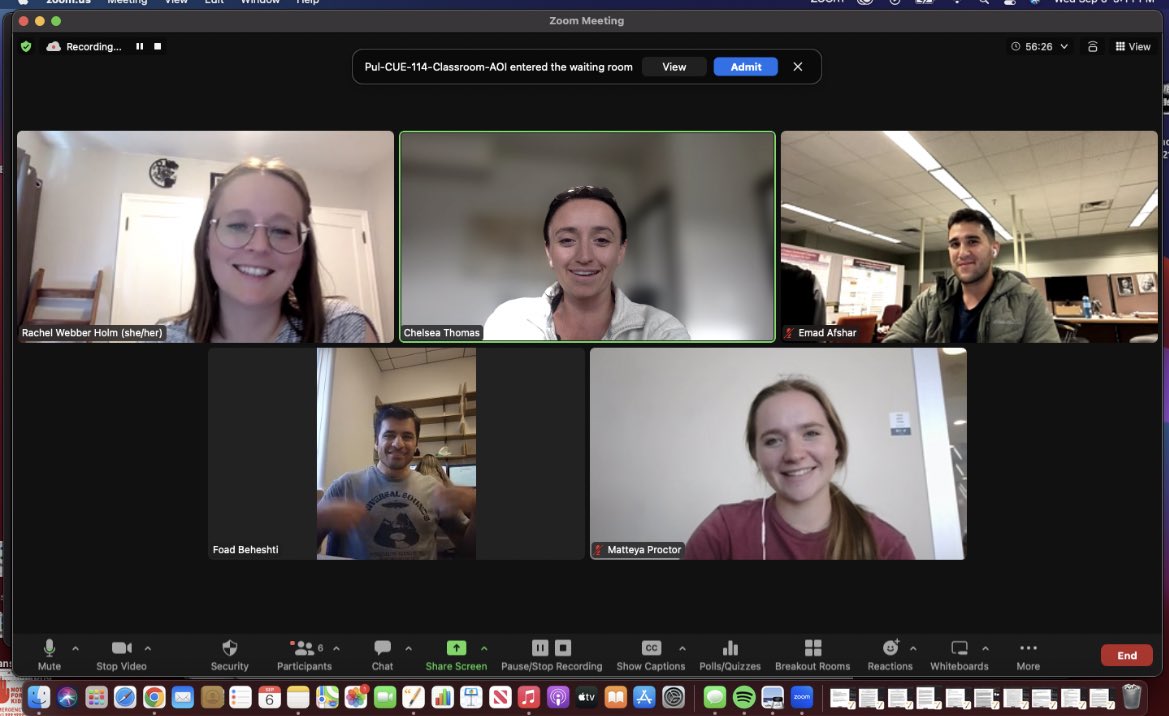Click the name label "Matteya Proctor"
Viewport: 1169px width, 716px height.
[644, 550]
